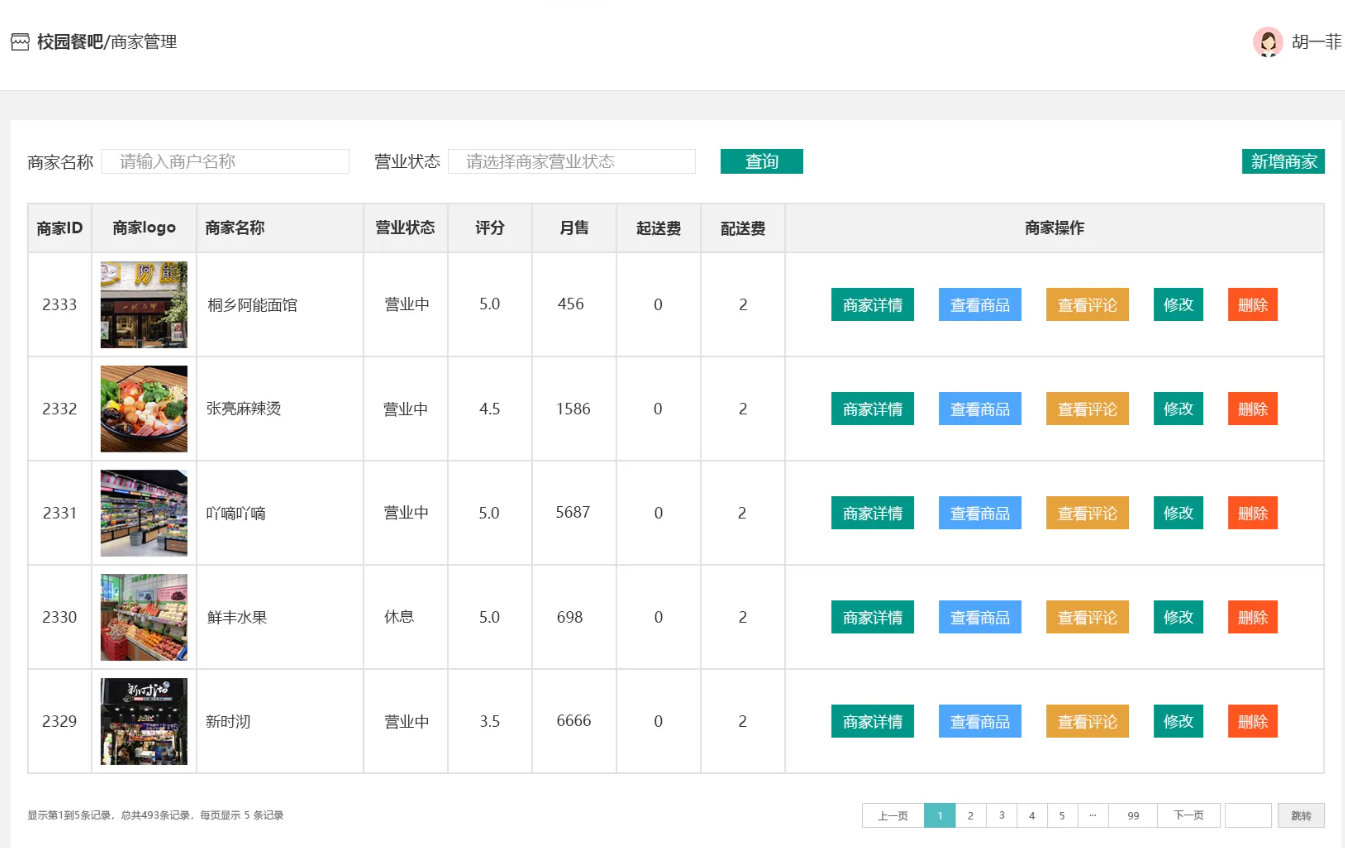Open logo thumbnail of 新时沏
The width and height of the screenshot is (1345, 848).
[x=144, y=721]
